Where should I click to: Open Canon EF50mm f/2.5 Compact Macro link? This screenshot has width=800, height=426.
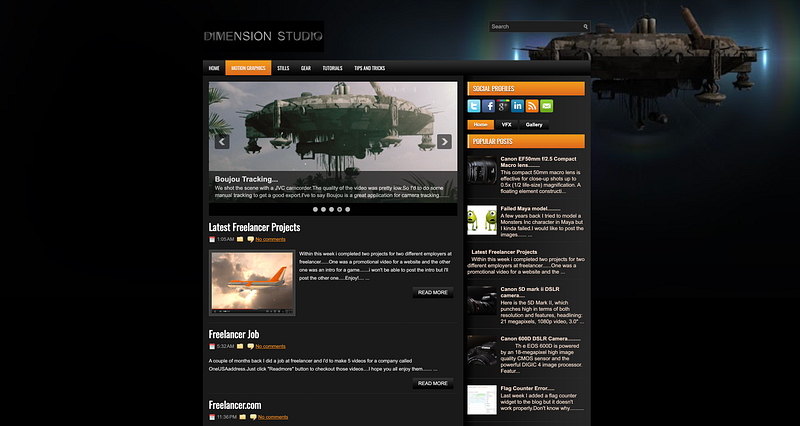click(538, 162)
